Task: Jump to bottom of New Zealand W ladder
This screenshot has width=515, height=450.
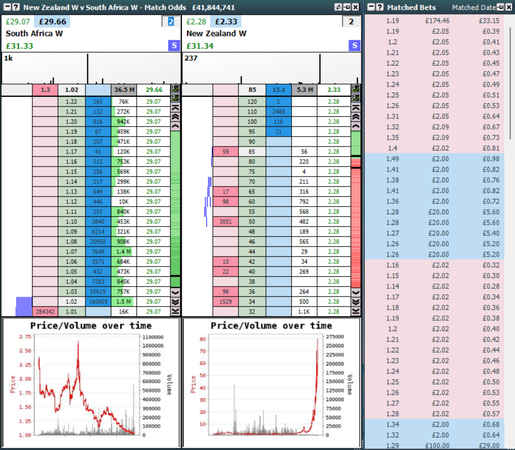Action: 356,311
